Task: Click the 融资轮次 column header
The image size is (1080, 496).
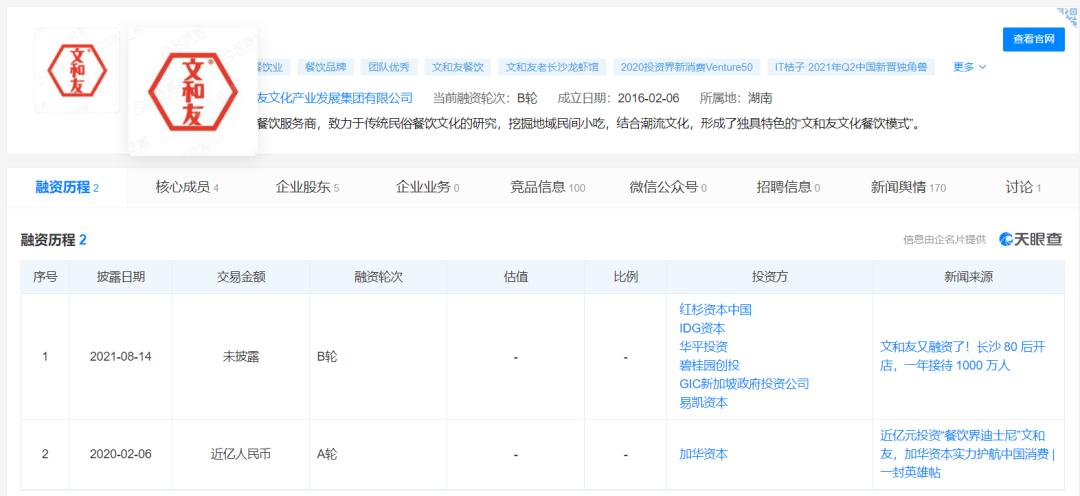Action: click(378, 277)
